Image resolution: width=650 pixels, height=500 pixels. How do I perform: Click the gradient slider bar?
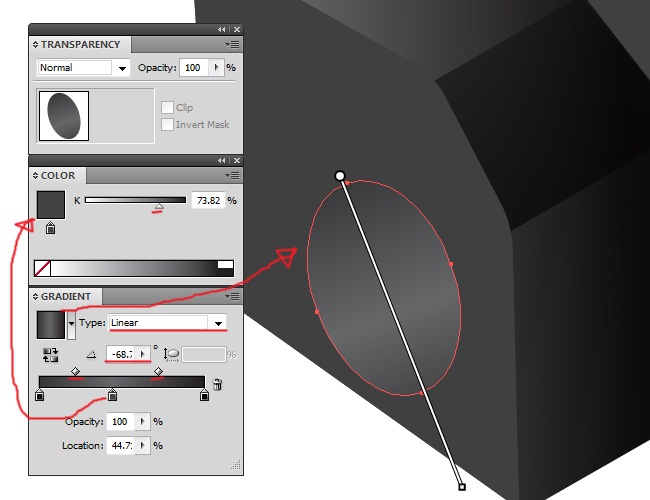point(122,382)
